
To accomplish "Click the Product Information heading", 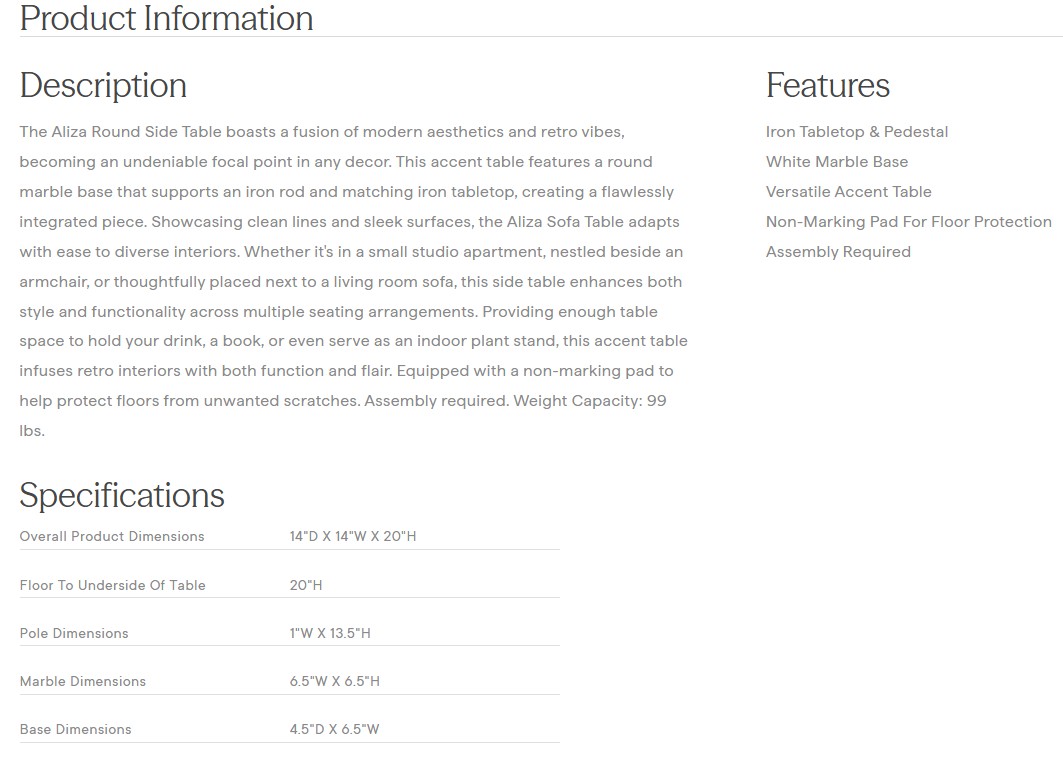I will pos(166,18).
